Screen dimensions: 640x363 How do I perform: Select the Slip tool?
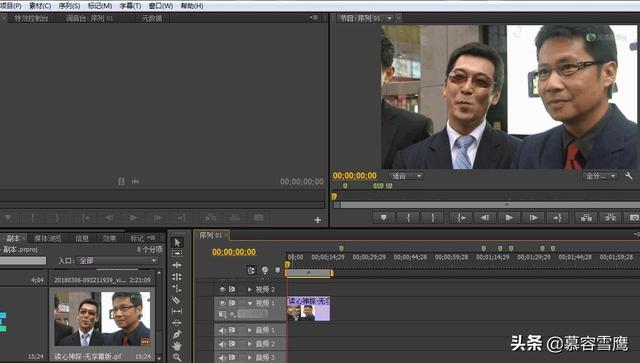pos(177,311)
